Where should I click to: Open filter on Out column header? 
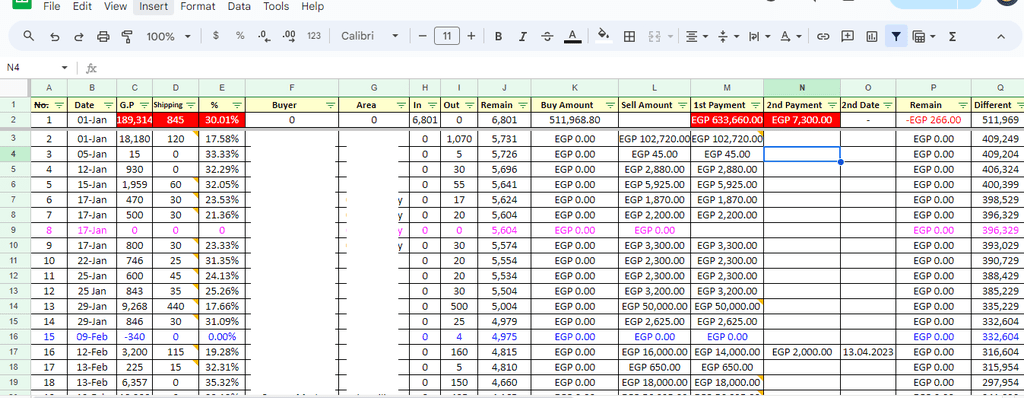(x=469, y=105)
